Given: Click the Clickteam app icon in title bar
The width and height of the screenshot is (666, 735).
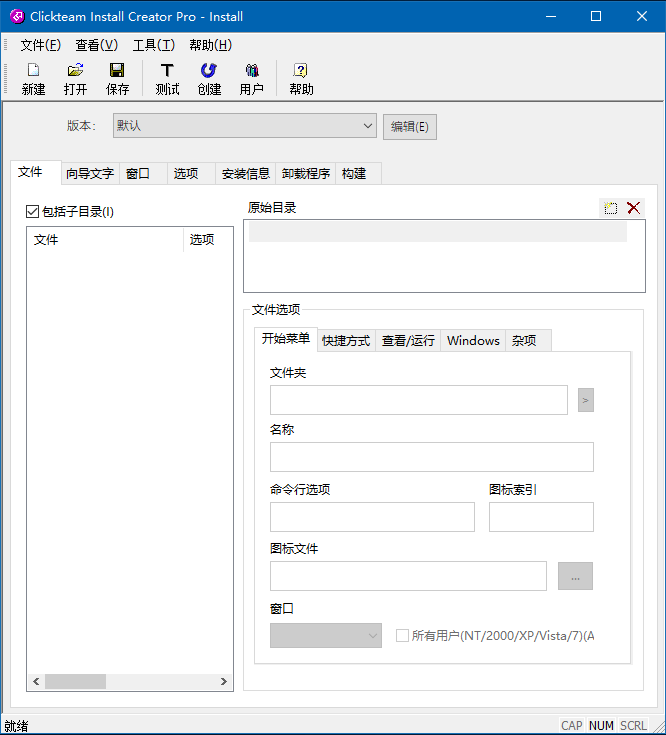Looking at the screenshot, I should [x=17, y=16].
